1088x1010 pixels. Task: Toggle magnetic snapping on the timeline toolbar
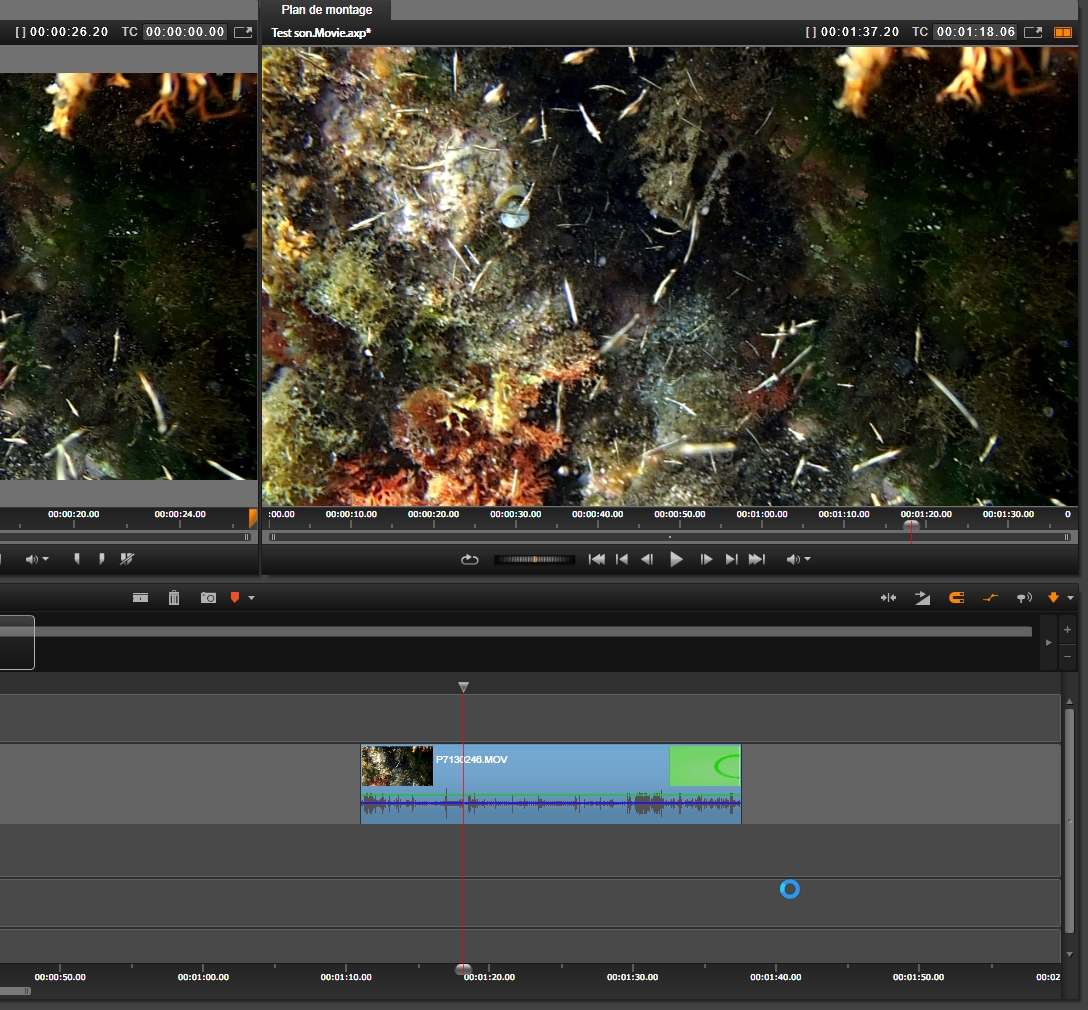pyautogui.click(x=956, y=598)
